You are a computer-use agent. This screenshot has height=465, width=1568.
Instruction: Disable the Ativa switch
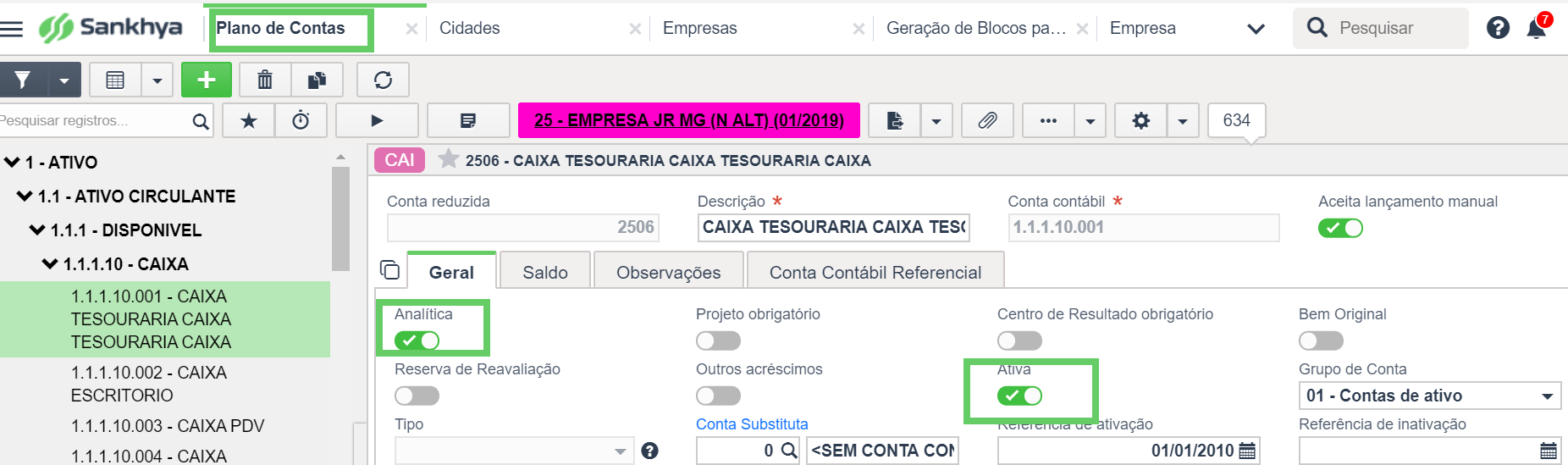1019,396
